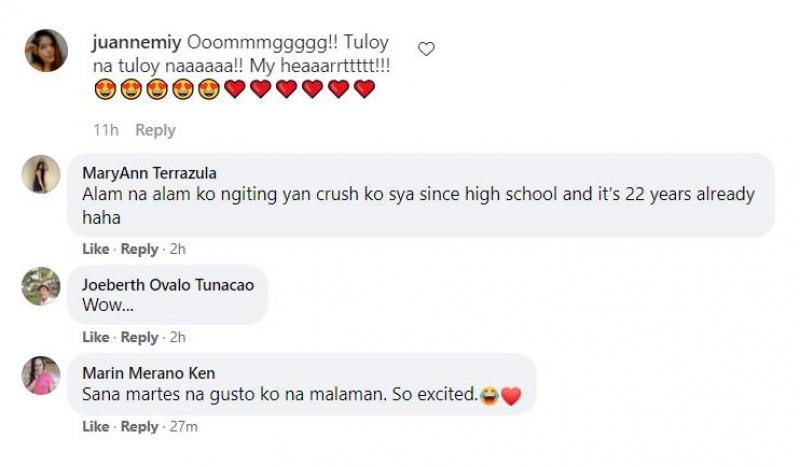Viewport: 800px width, 467px height.
Task: Tap the heart icon on juannemiy's comment
Action: pos(426,48)
